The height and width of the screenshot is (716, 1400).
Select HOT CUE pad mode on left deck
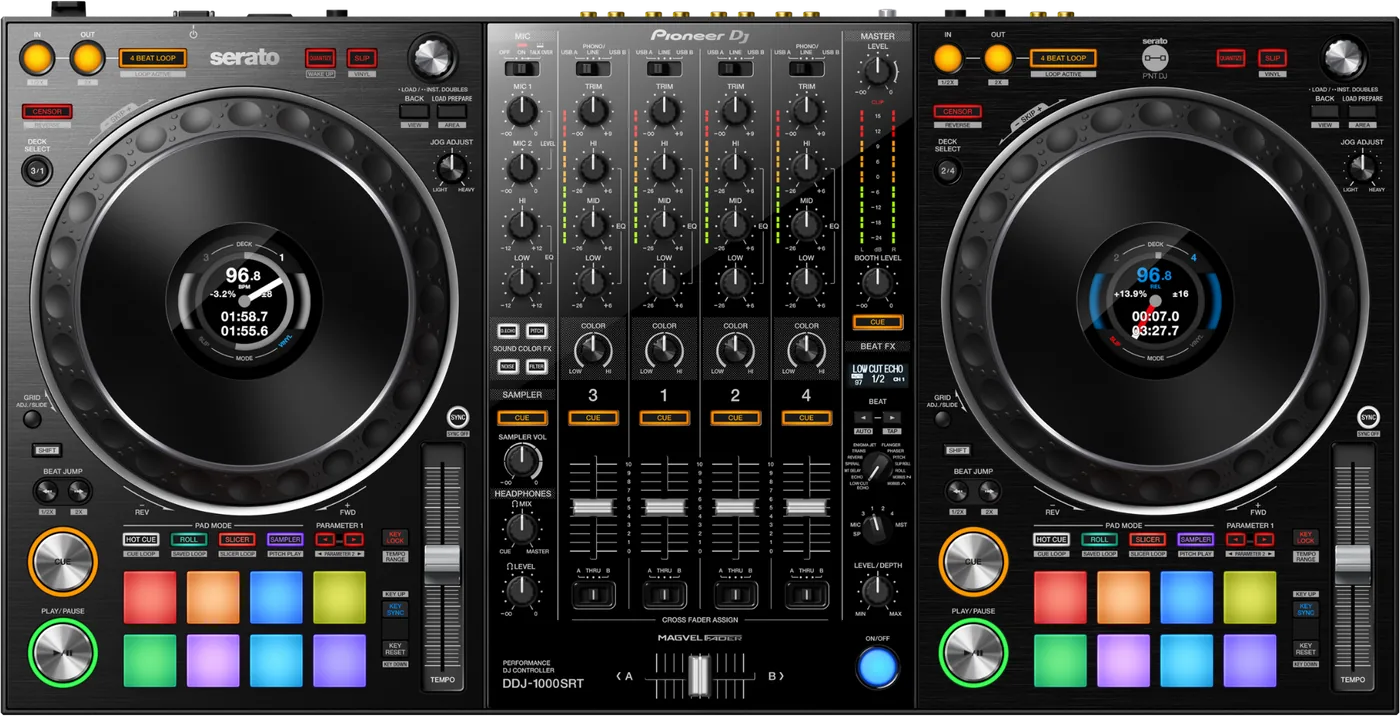(x=141, y=540)
